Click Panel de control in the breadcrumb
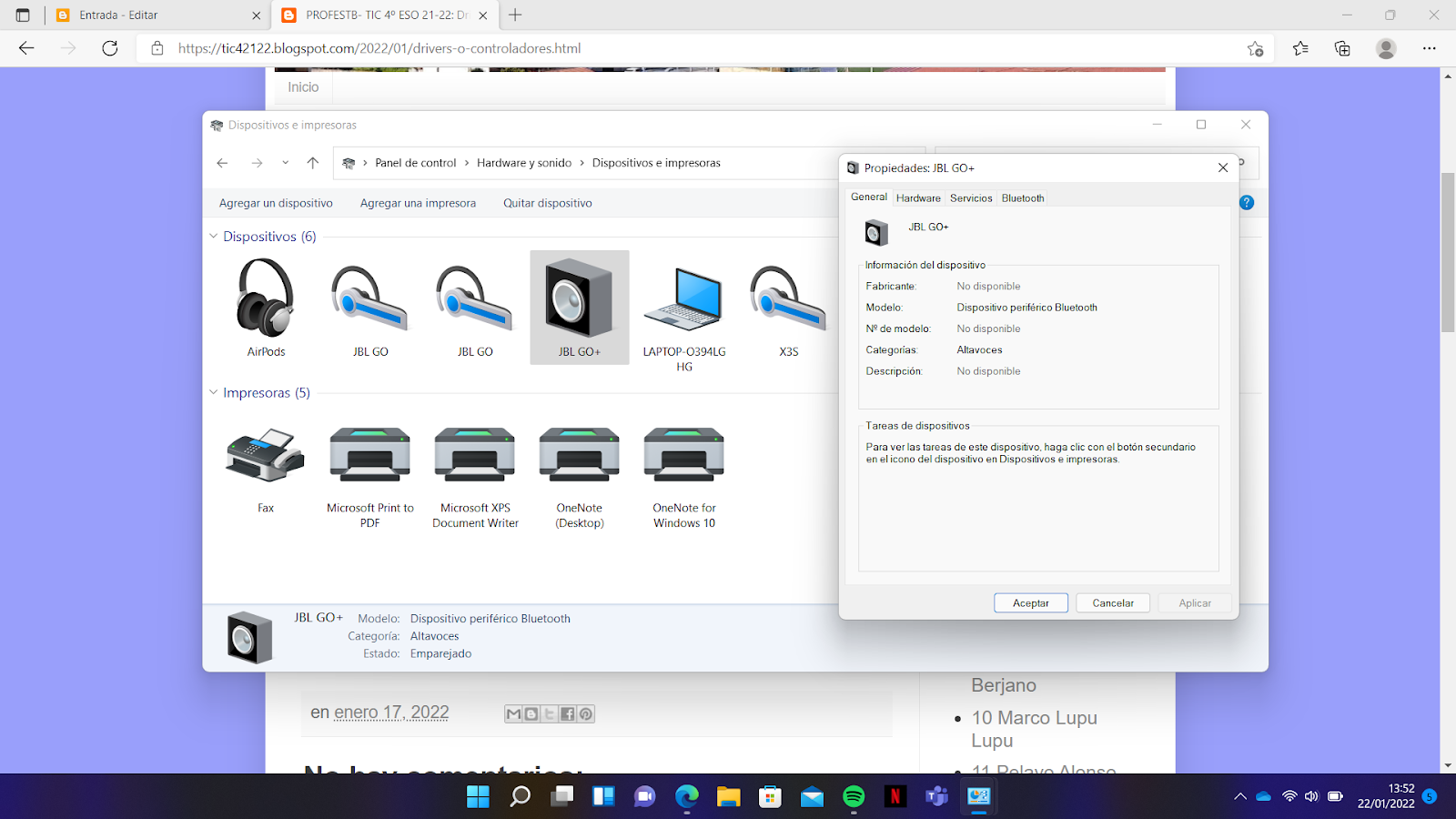 tap(416, 163)
